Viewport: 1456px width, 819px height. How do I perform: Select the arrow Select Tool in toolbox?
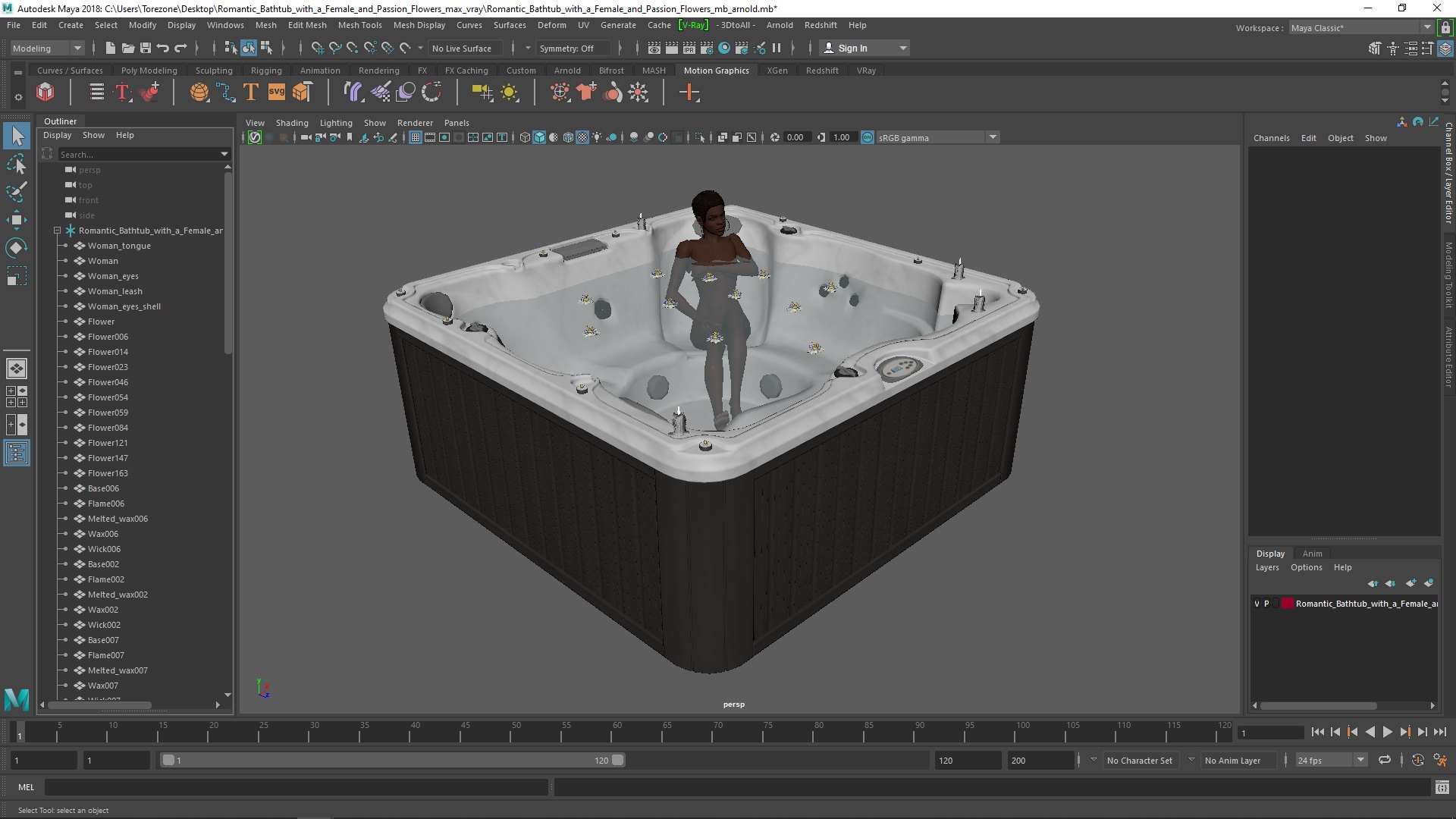pos(17,136)
